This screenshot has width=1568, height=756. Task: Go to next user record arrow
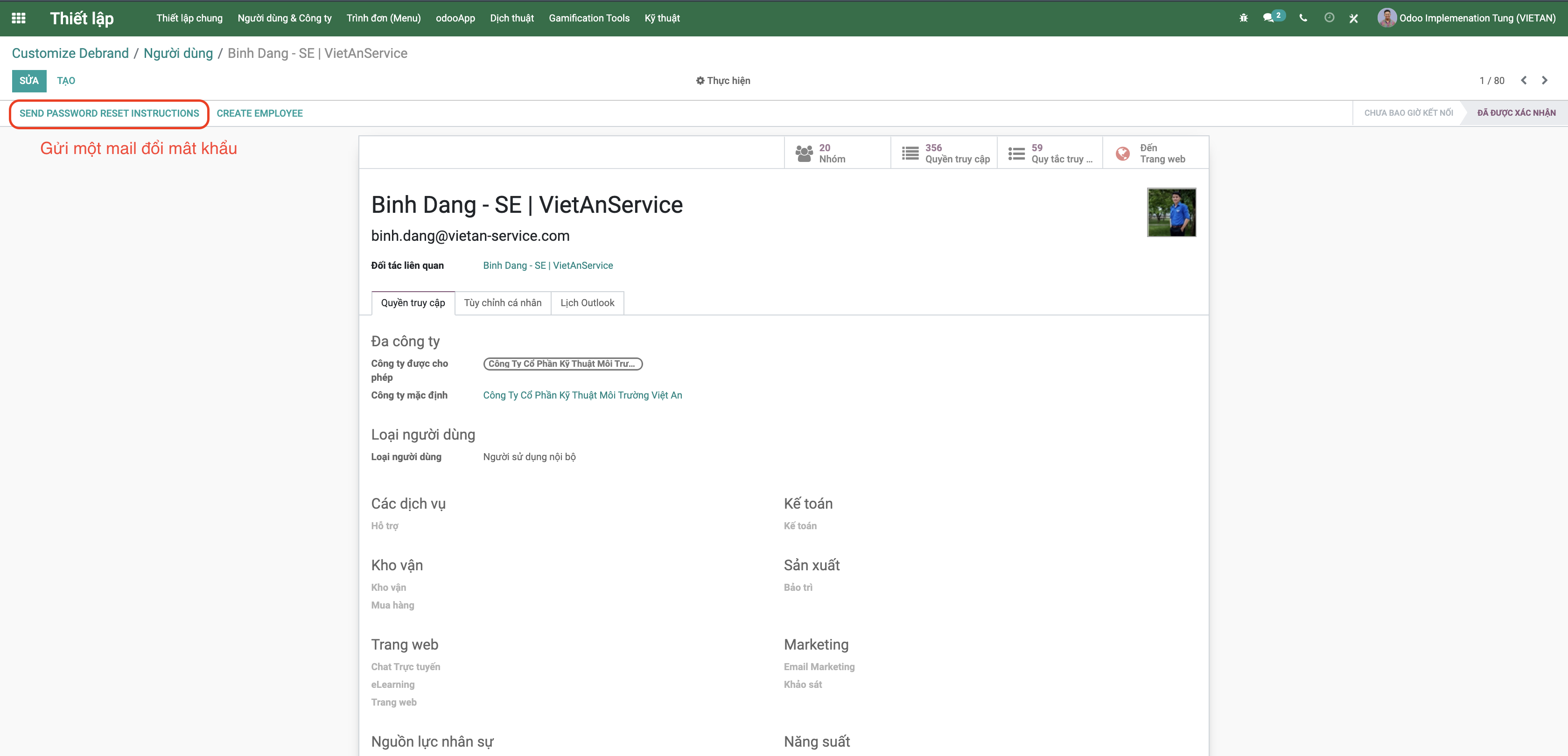pyautogui.click(x=1544, y=80)
